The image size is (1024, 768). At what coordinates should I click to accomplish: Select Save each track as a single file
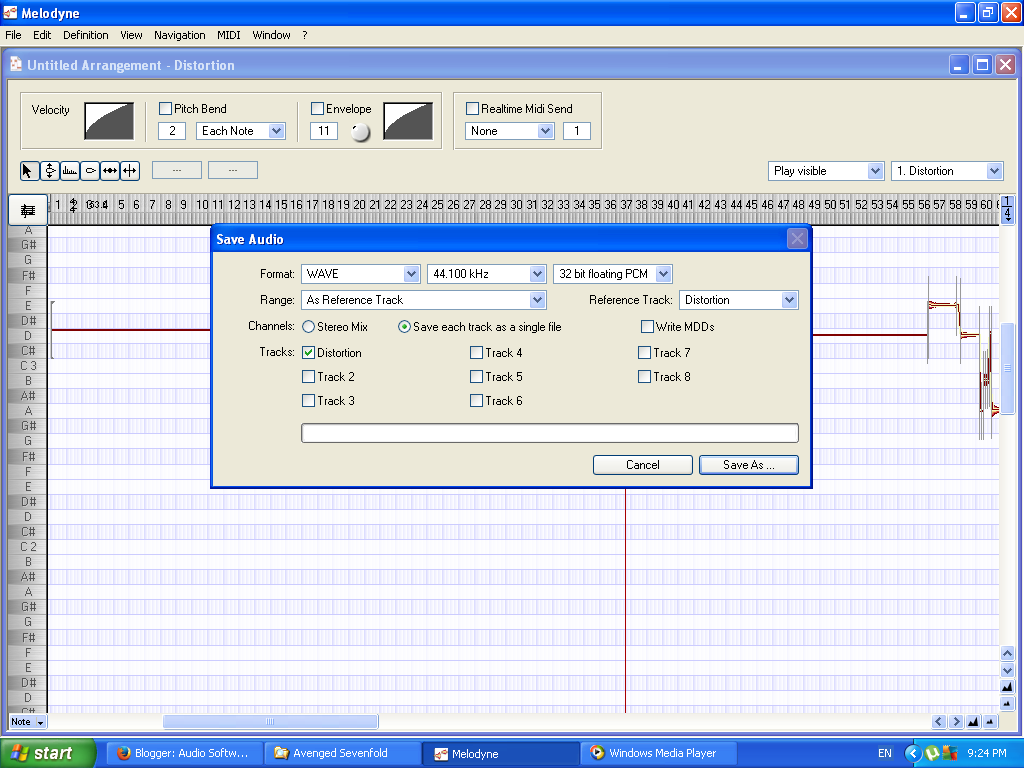point(404,327)
